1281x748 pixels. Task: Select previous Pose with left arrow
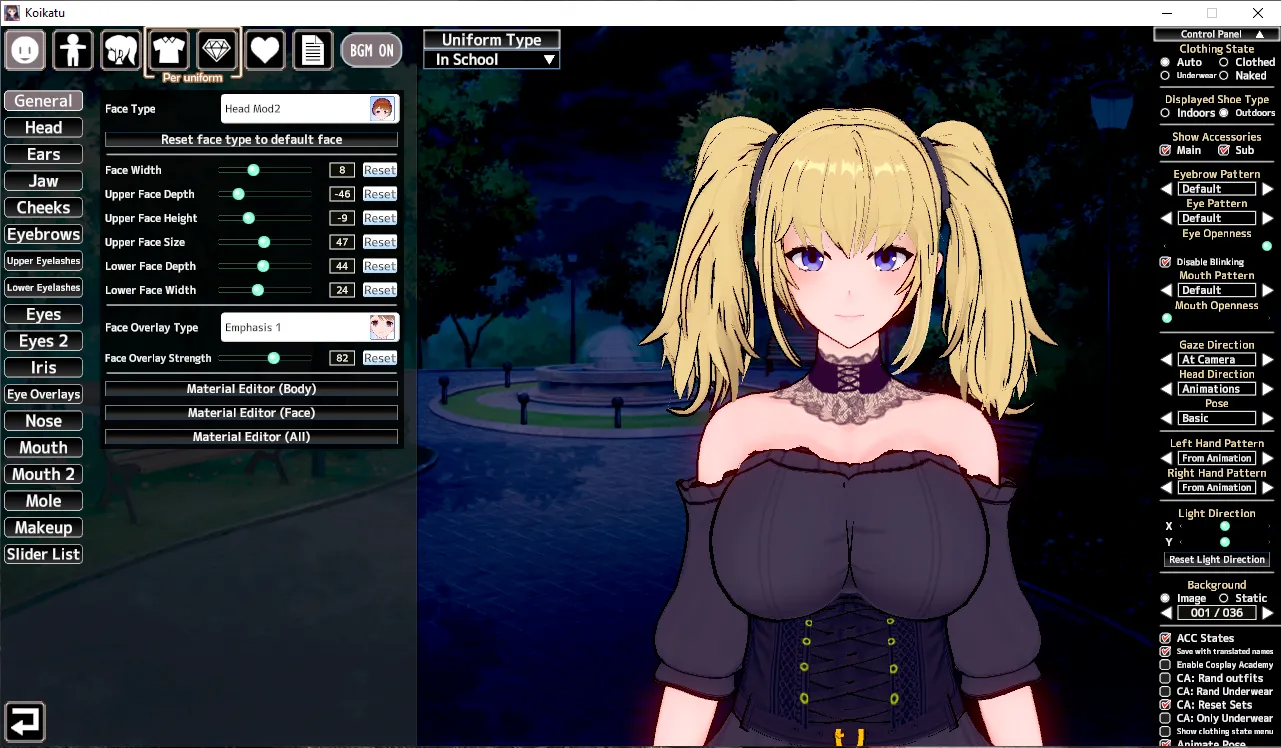(x=1166, y=418)
